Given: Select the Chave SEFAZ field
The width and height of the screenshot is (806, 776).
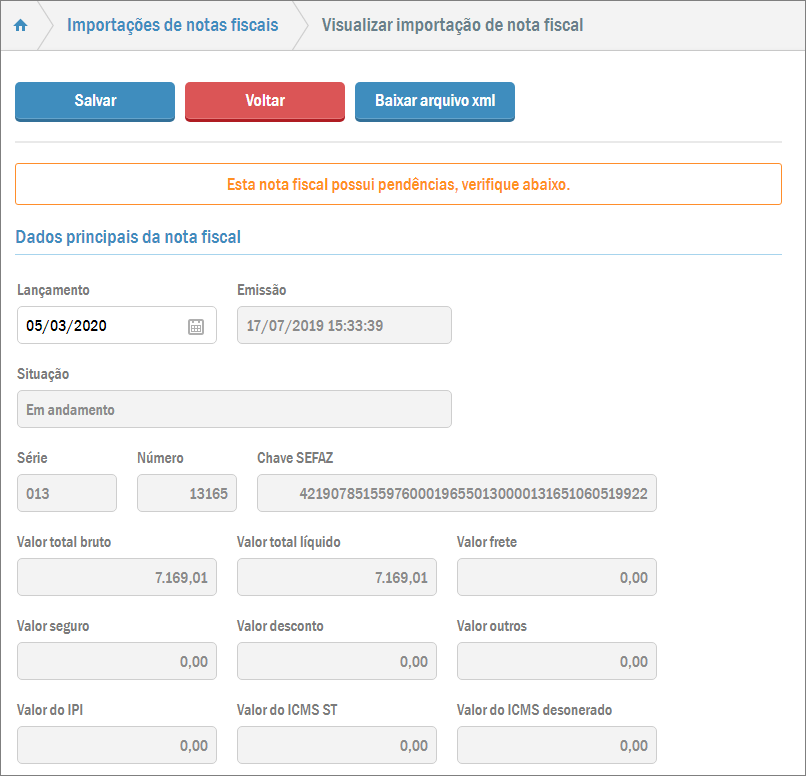Looking at the screenshot, I should click(x=456, y=494).
